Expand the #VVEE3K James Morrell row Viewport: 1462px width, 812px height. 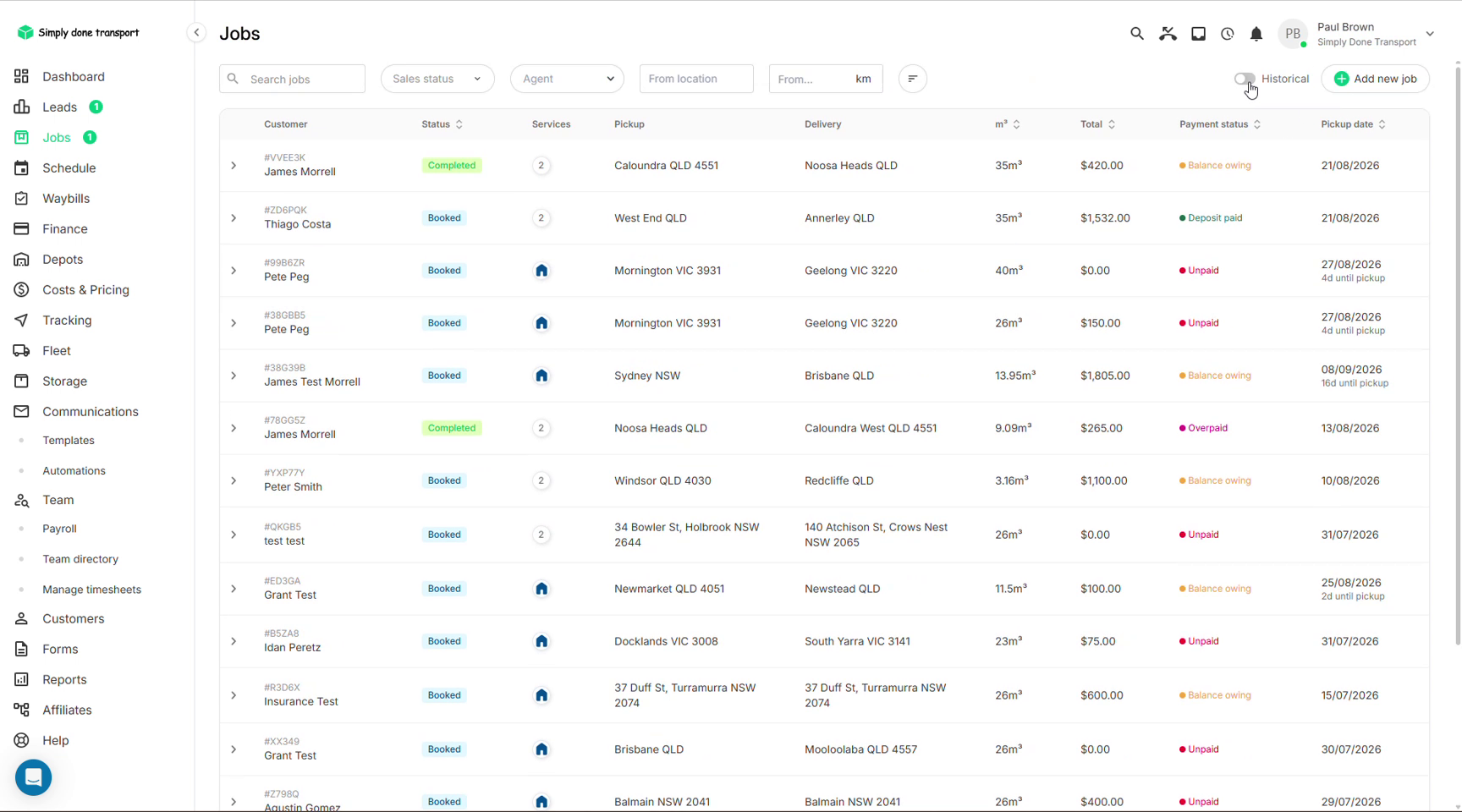click(234, 166)
